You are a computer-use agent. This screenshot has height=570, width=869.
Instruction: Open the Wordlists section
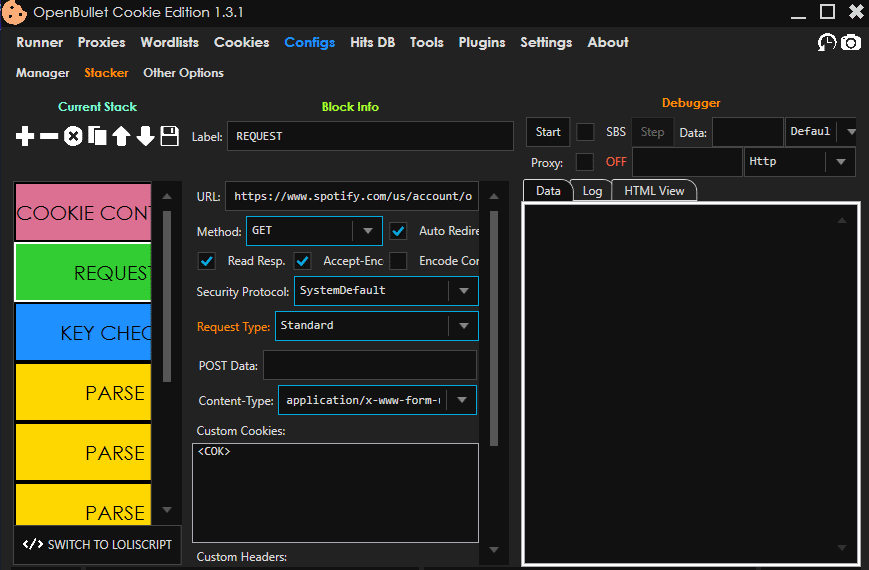(x=170, y=42)
